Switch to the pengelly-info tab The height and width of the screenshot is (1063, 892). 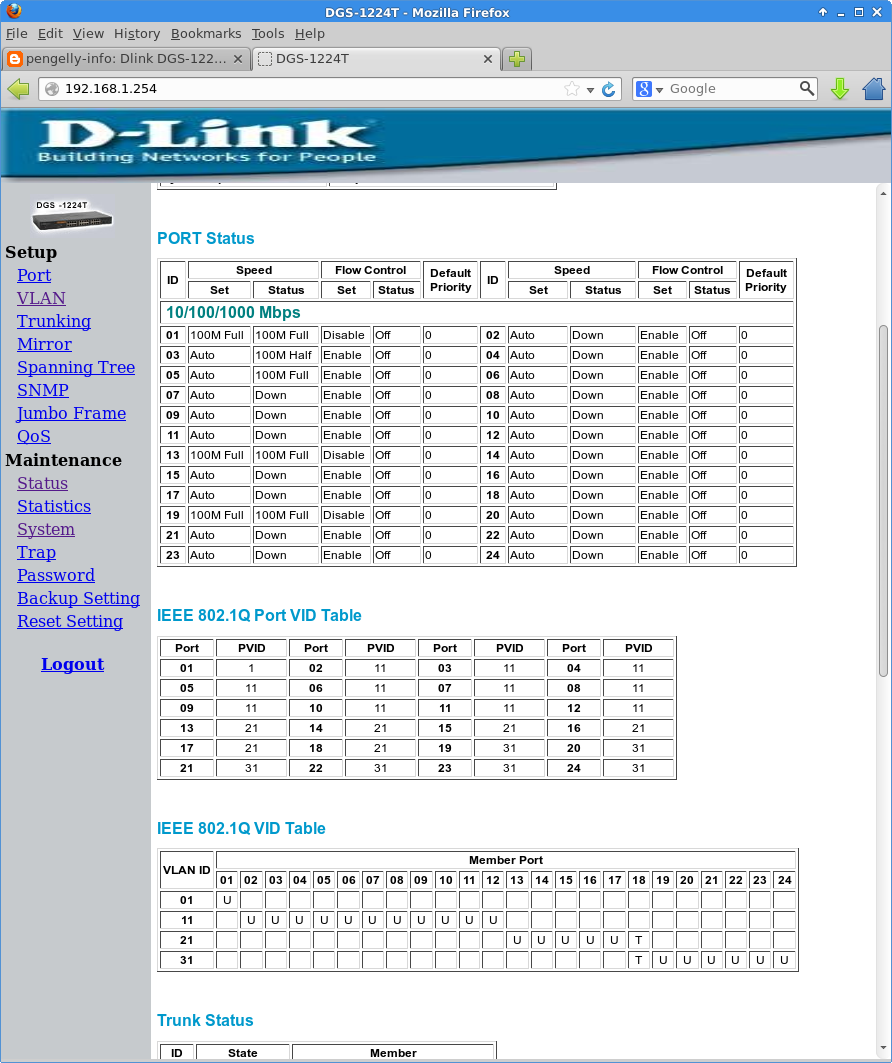point(126,59)
